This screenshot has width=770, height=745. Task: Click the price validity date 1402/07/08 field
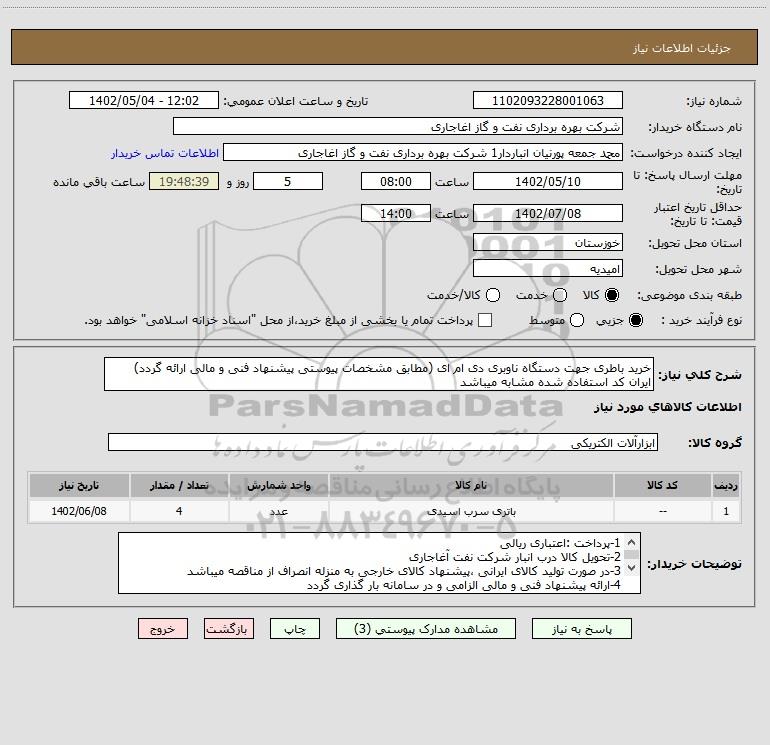coord(548,213)
